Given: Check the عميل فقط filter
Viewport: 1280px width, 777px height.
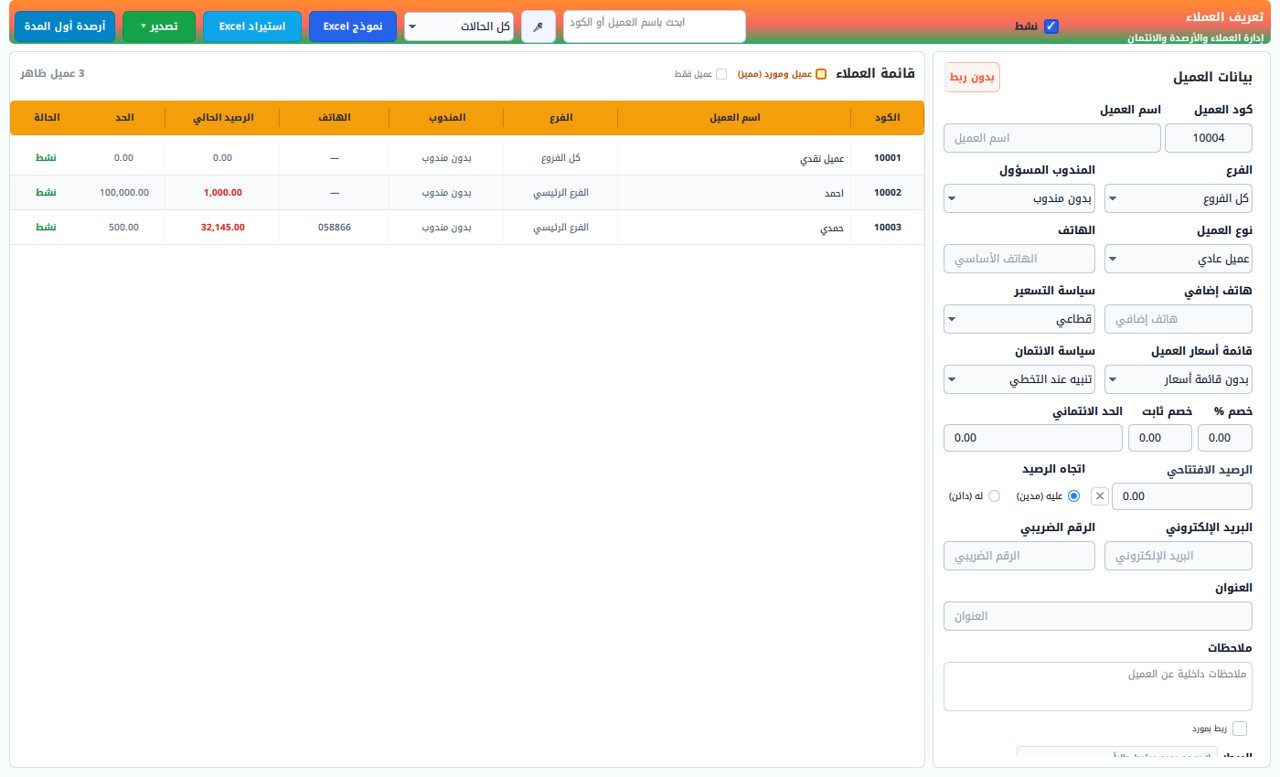Looking at the screenshot, I should tap(722, 74).
